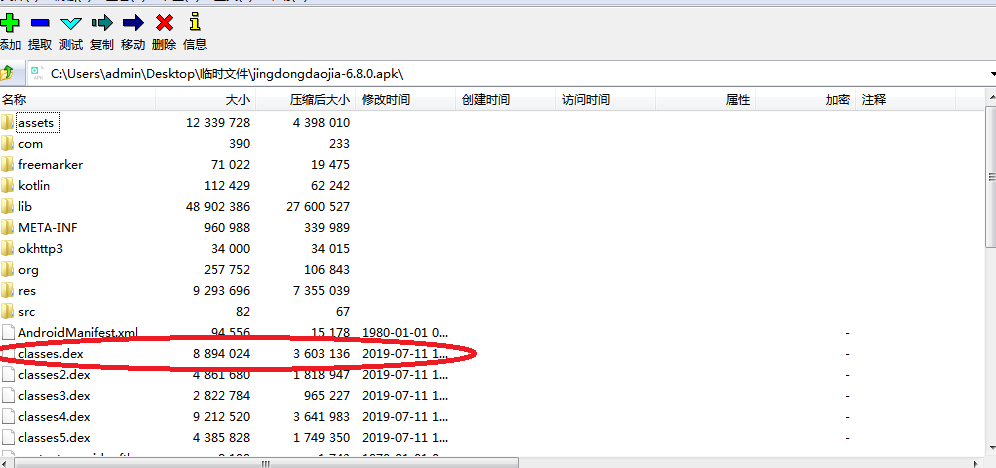The height and width of the screenshot is (468, 996).
Task: Select the assets folder icon
Action: (x=8, y=122)
